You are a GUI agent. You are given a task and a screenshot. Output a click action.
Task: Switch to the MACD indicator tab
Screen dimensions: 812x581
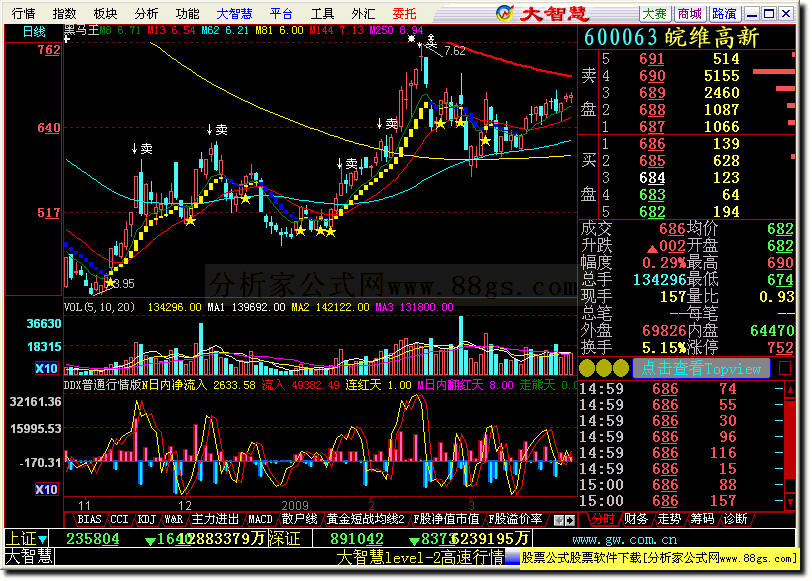pyautogui.click(x=260, y=519)
